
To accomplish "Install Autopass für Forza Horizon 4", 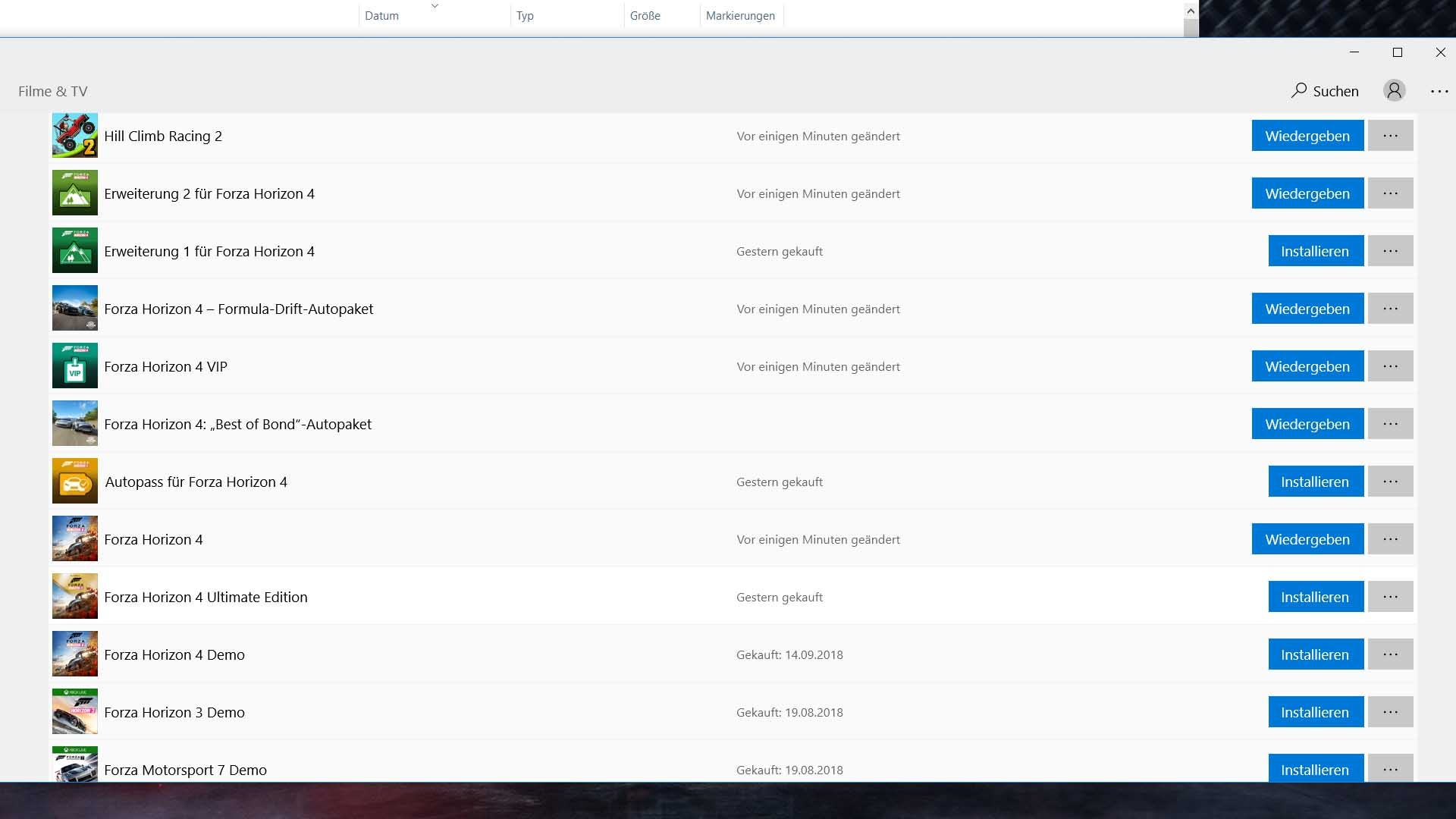I will pyautogui.click(x=1316, y=482).
